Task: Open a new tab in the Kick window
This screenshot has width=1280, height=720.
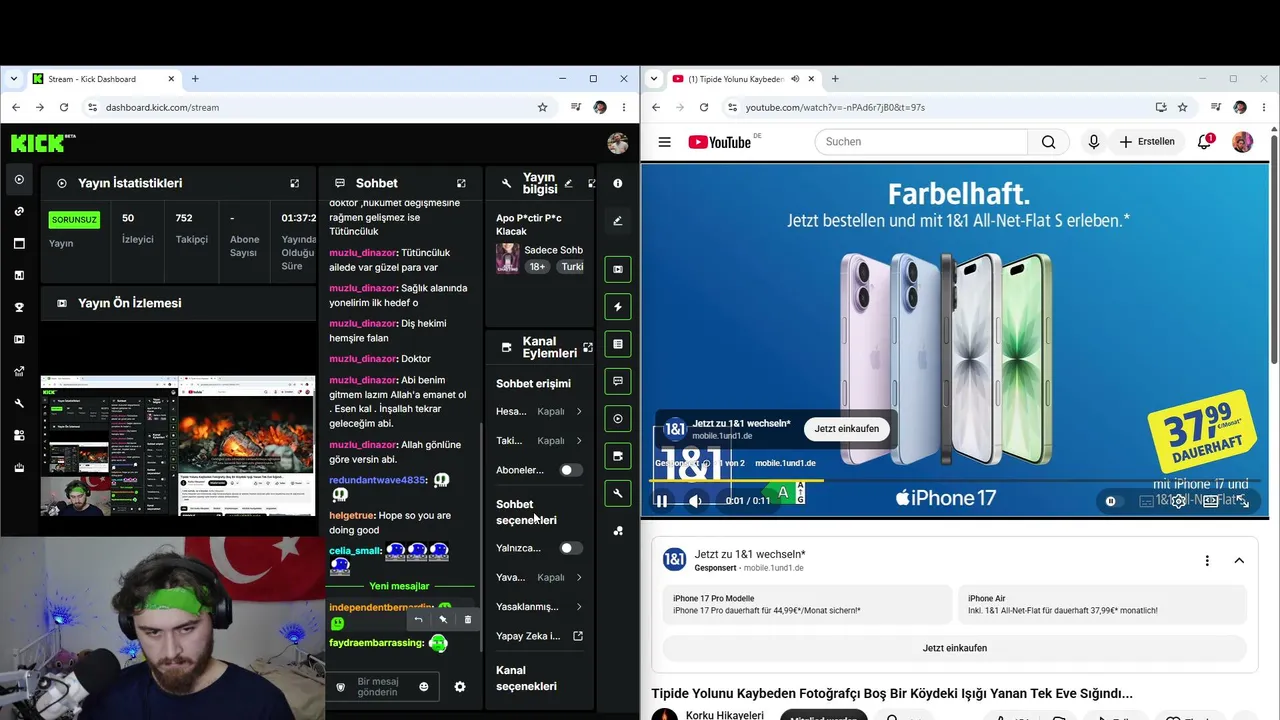Action: tap(195, 79)
